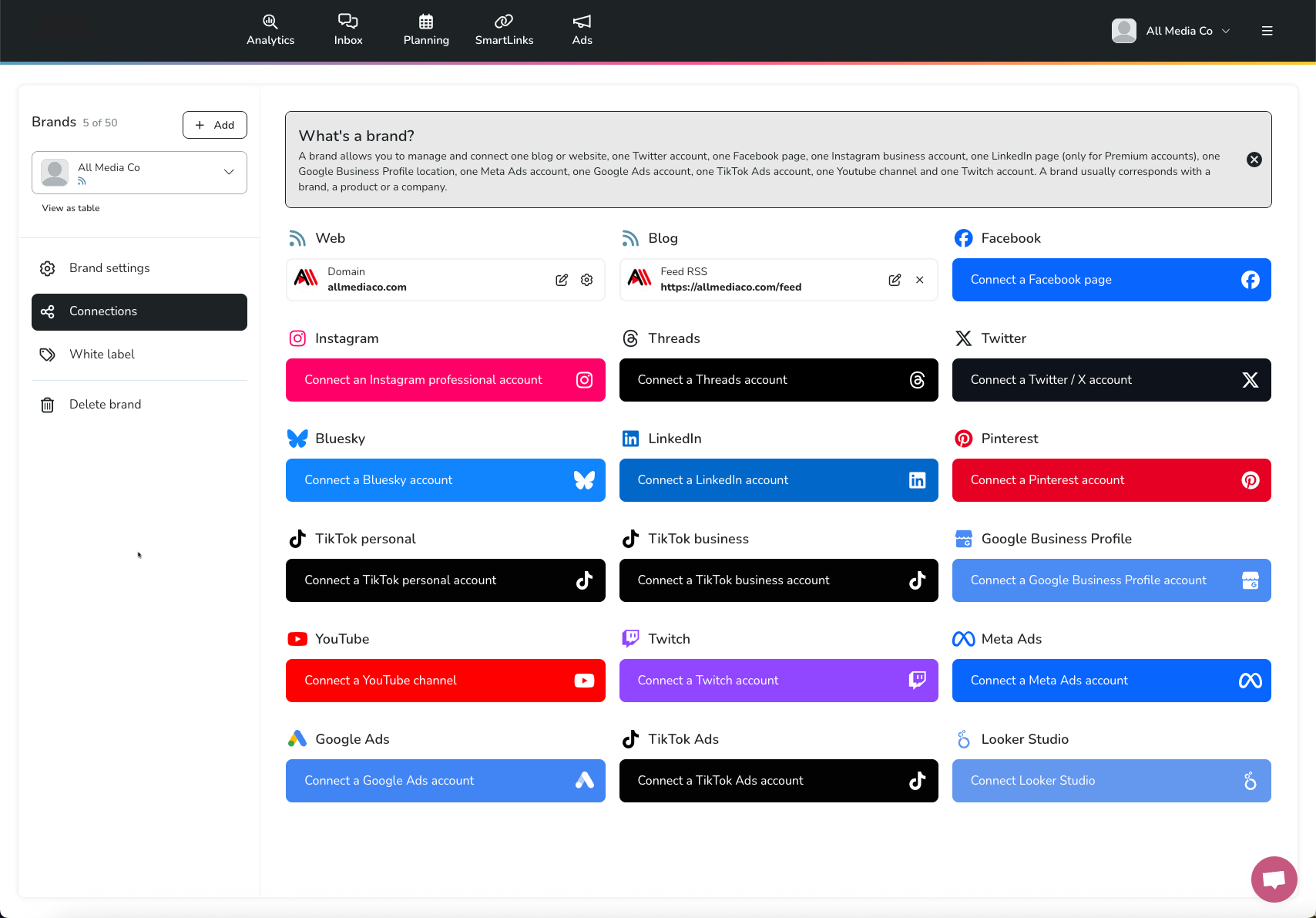The image size is (1316, 918).
Task: Remove the Blog Feed RSS connection
Action: point(920,280)
